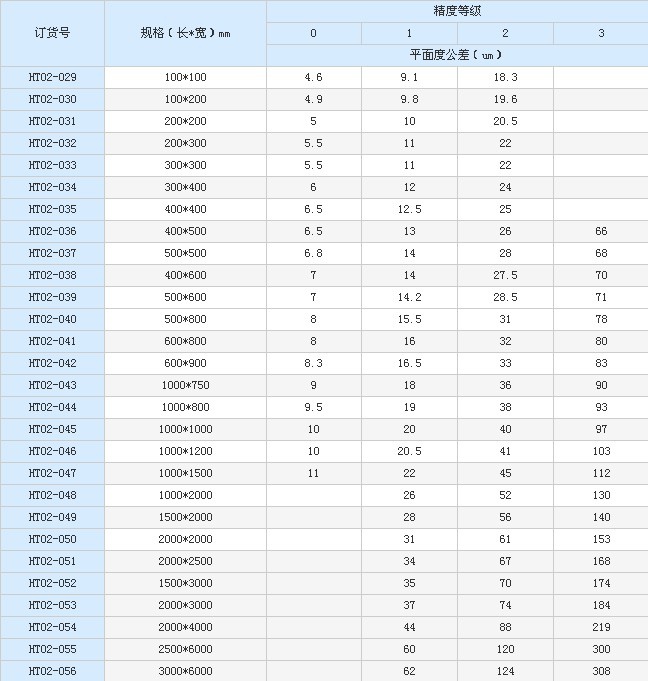Click the 2000*4000 specification cell
The image size is (648, 681).
coord(185,627)
